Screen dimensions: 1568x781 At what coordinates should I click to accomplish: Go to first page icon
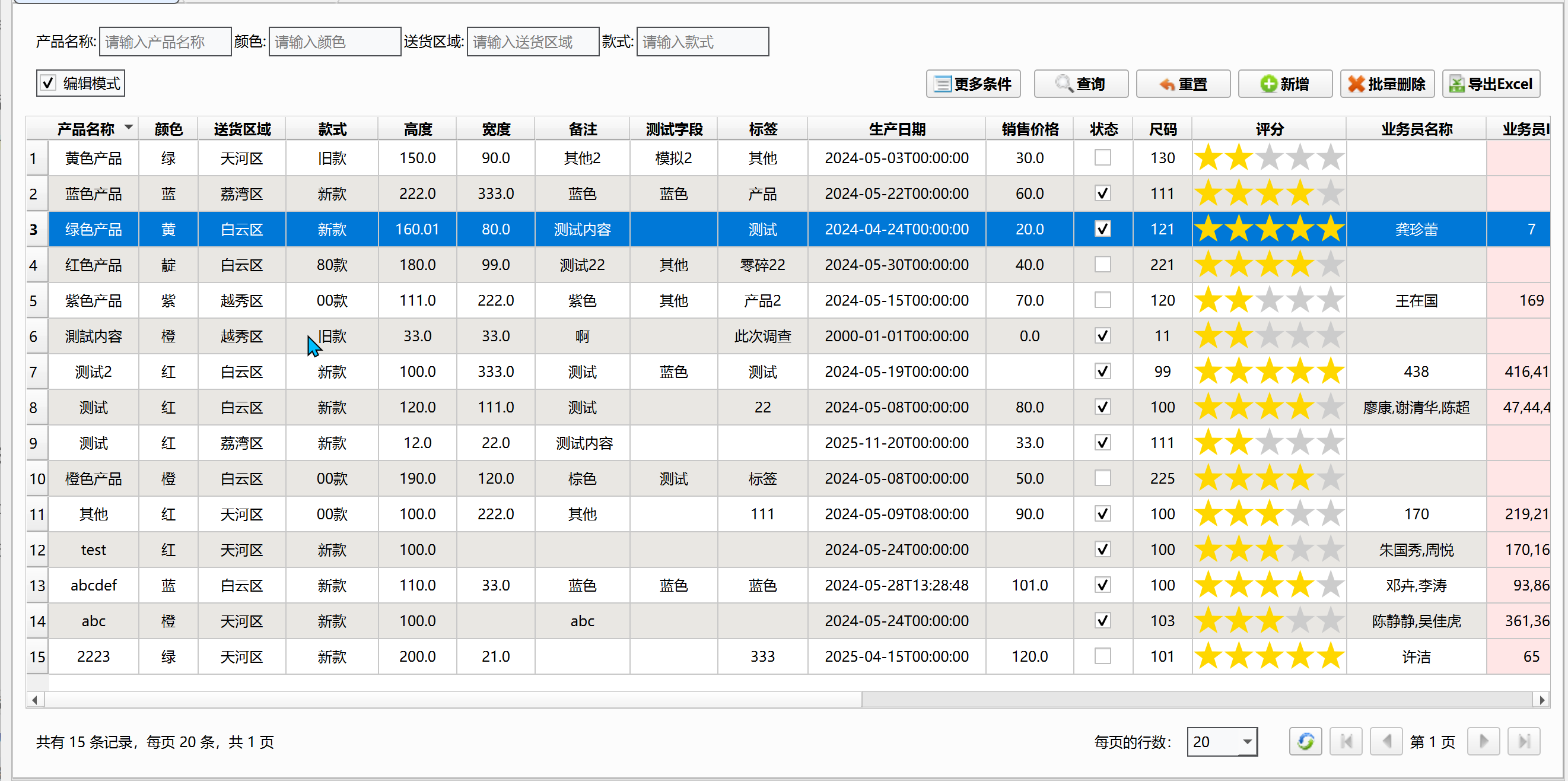pos(1346,741)
